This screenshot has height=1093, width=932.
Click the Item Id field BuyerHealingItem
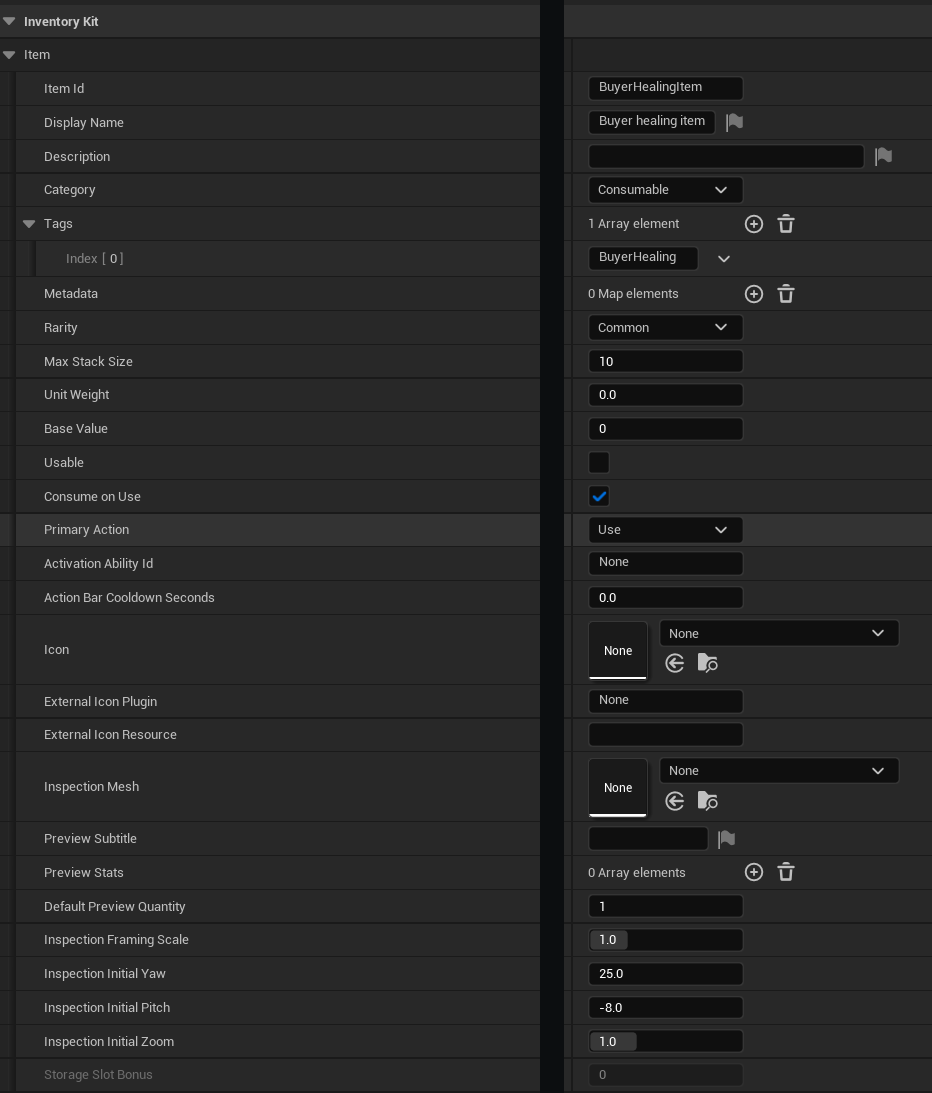click(665, 88)
